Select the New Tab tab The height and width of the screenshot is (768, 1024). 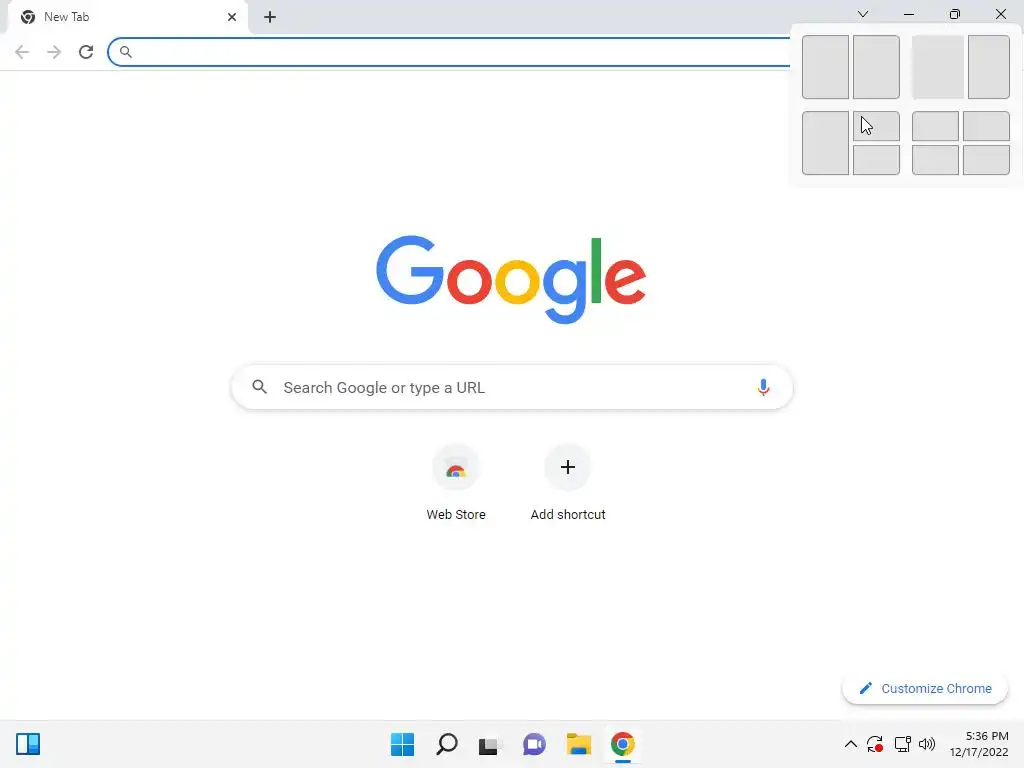click(127, 17)
